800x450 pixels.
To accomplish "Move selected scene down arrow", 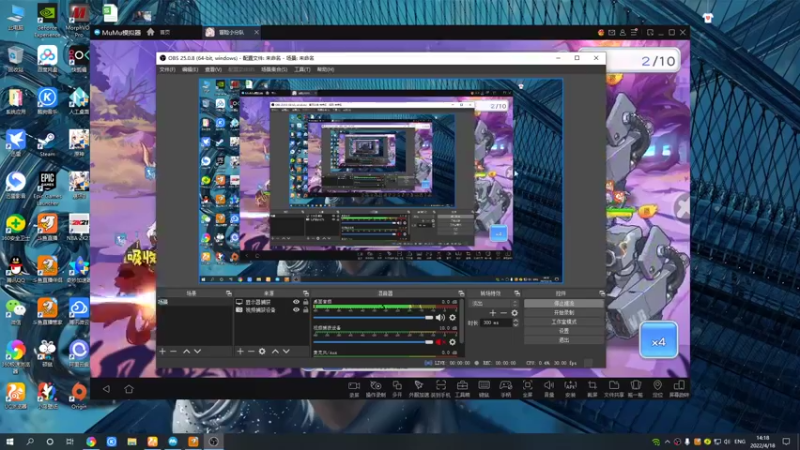I will coord(197,352).
